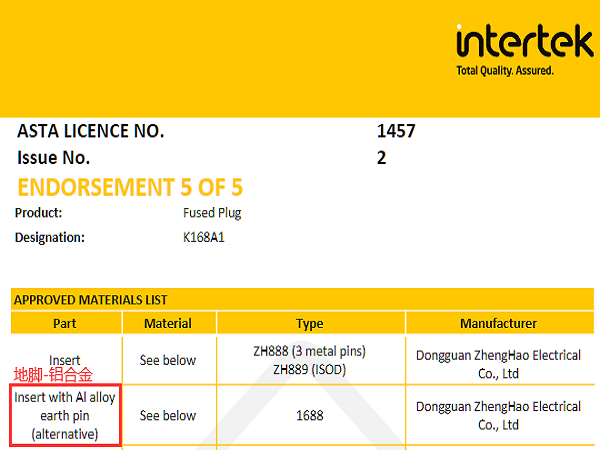Select the 'Designation:' label
The image size is (600, 450).
50,238
